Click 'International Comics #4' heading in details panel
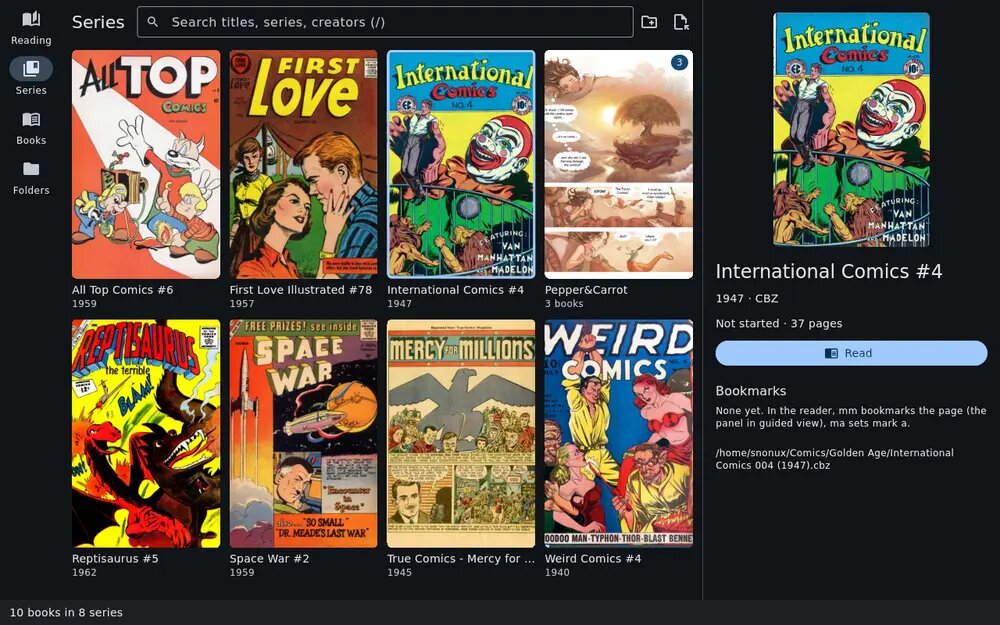Viewport: 1000px width, 625px height. (828, 272)
